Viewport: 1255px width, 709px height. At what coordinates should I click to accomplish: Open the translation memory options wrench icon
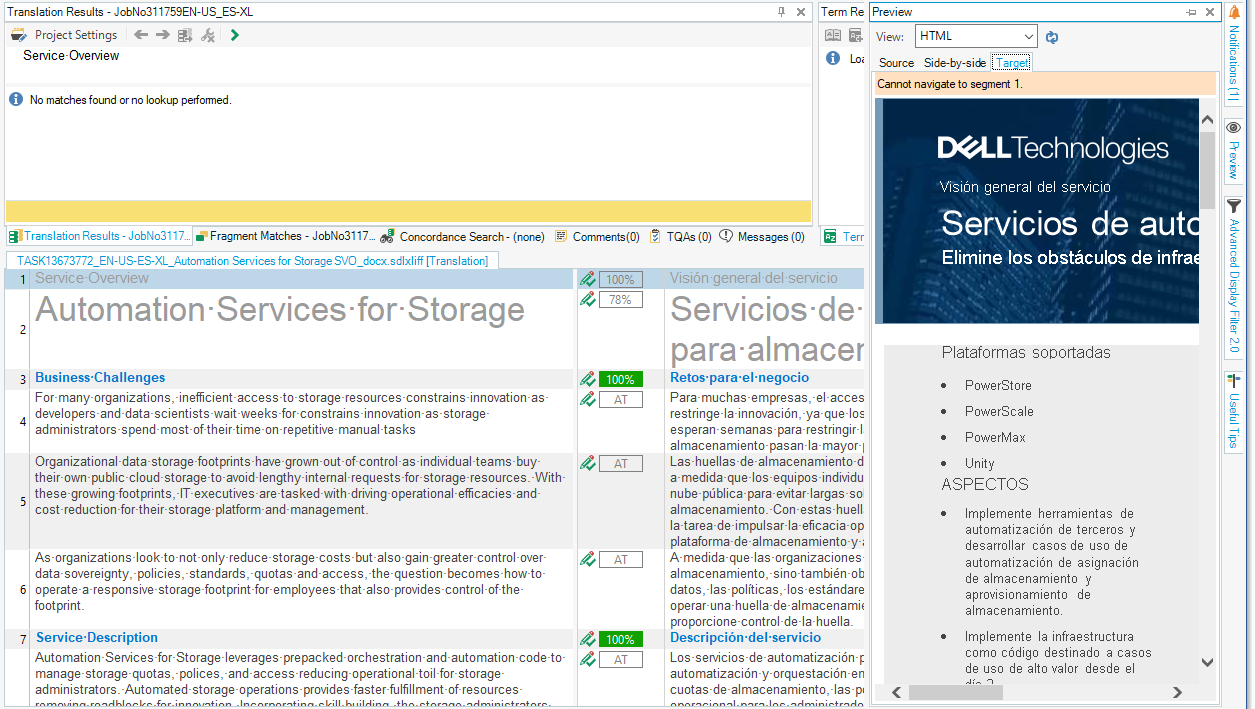[x=208, y=34]
